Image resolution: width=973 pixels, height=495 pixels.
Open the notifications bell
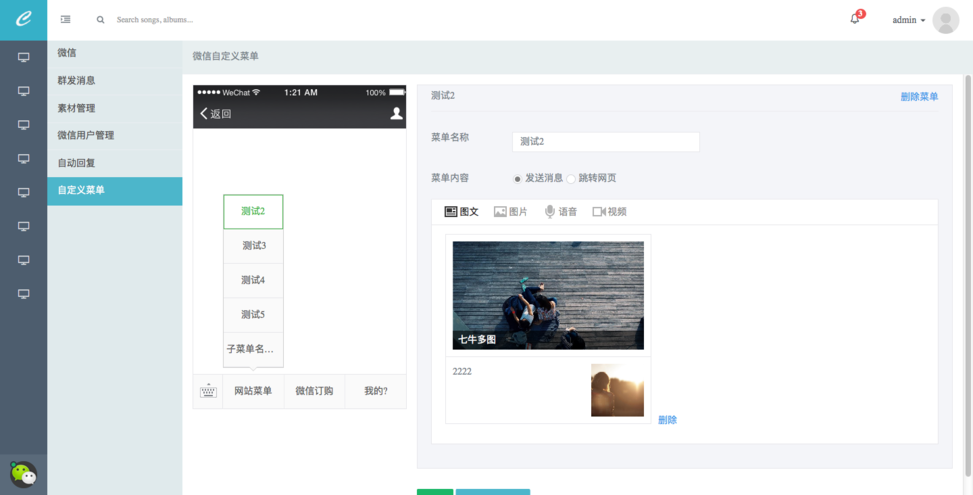pos(855,19)
